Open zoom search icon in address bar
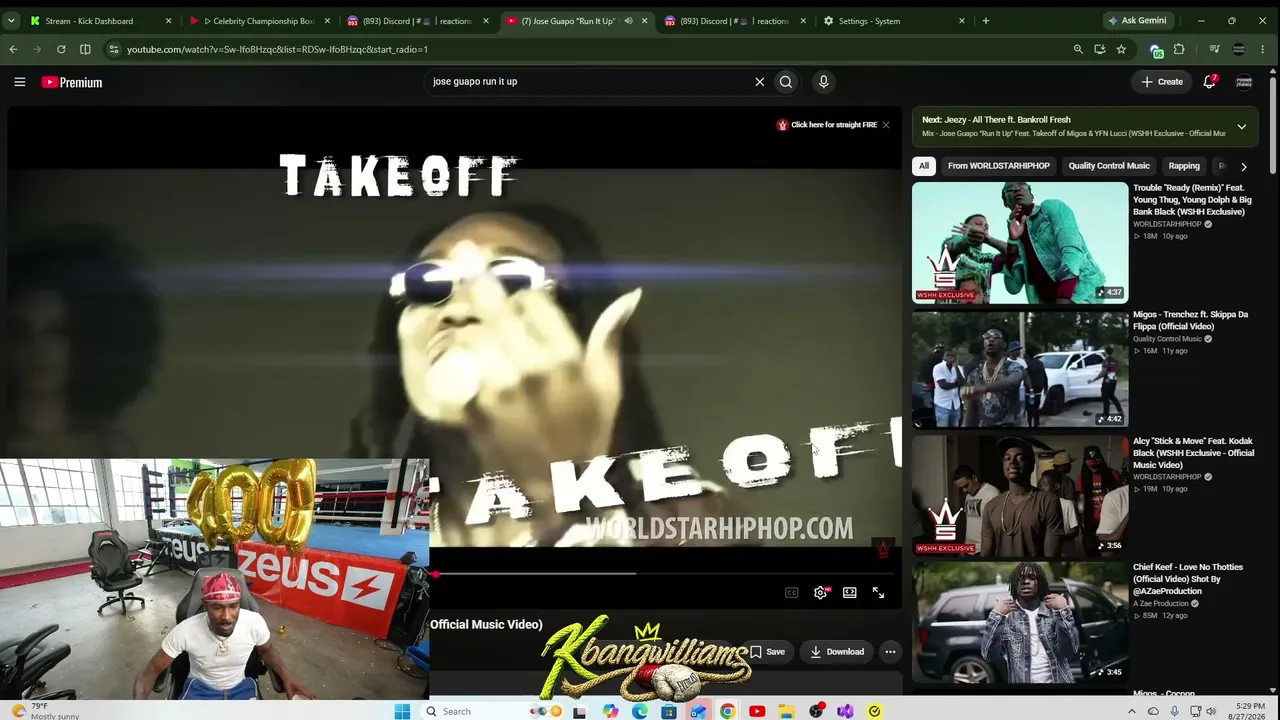This screenshot has width=1280, height=720. coord(1078,49)
